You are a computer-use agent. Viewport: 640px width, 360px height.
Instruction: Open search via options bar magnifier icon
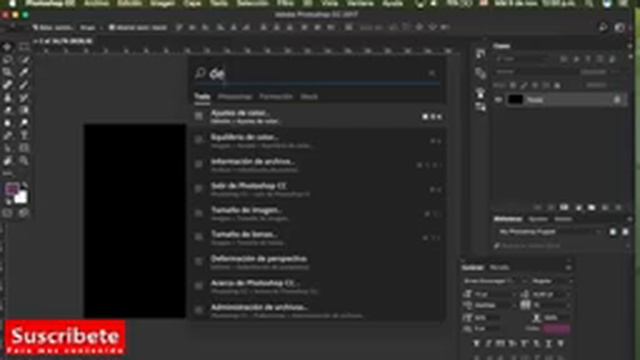(x=603, y=27)
